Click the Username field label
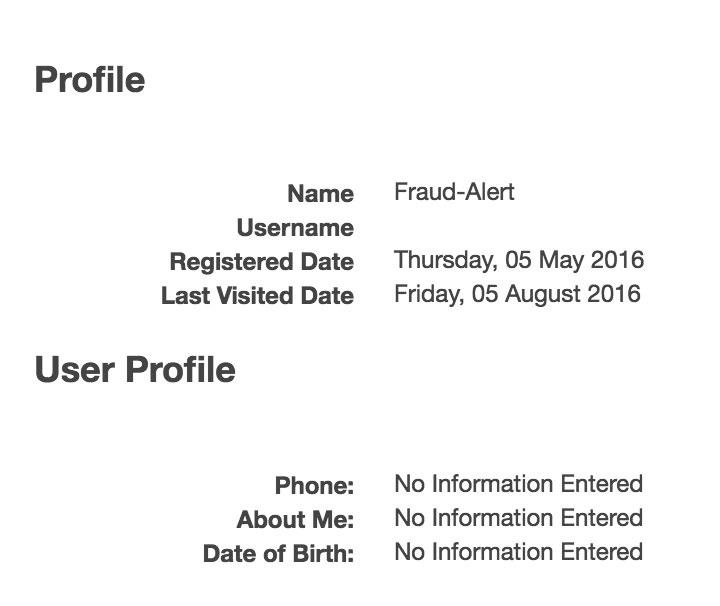 [295, 228]
